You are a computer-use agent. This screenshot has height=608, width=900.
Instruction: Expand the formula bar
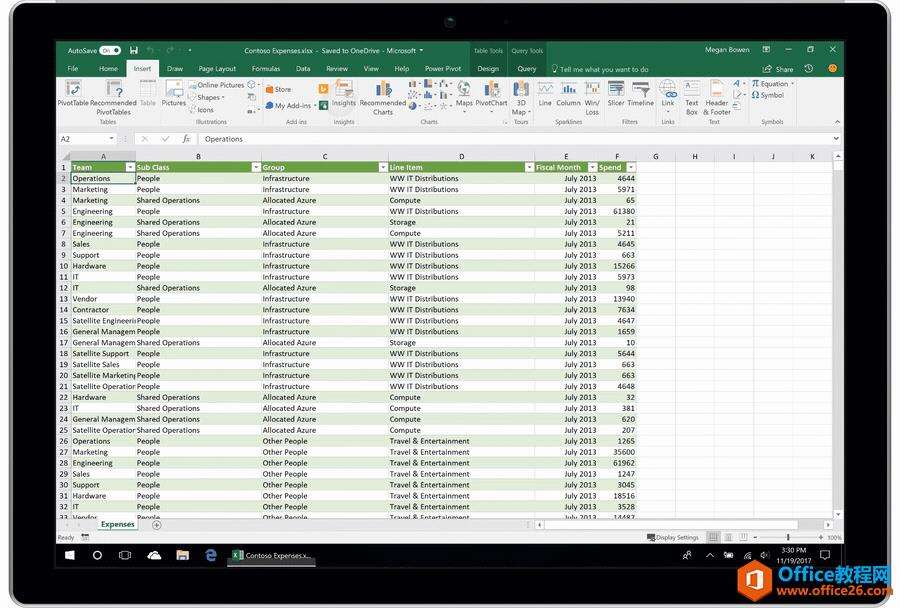(x=836, y=138)
